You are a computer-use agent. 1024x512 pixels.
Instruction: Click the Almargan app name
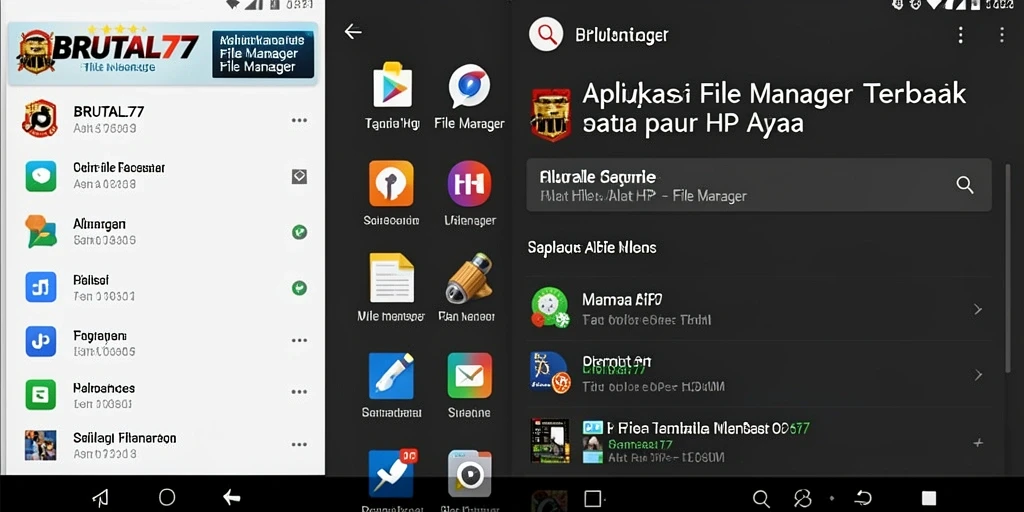(x=99, y=225)
